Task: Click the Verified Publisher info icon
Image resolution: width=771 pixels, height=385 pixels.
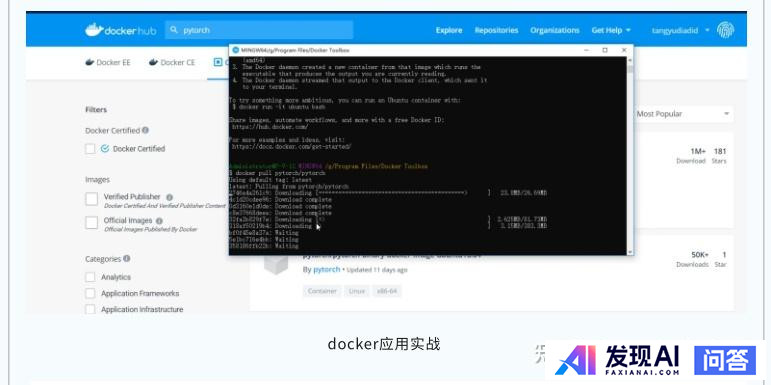Action: (x=169, y=197)
